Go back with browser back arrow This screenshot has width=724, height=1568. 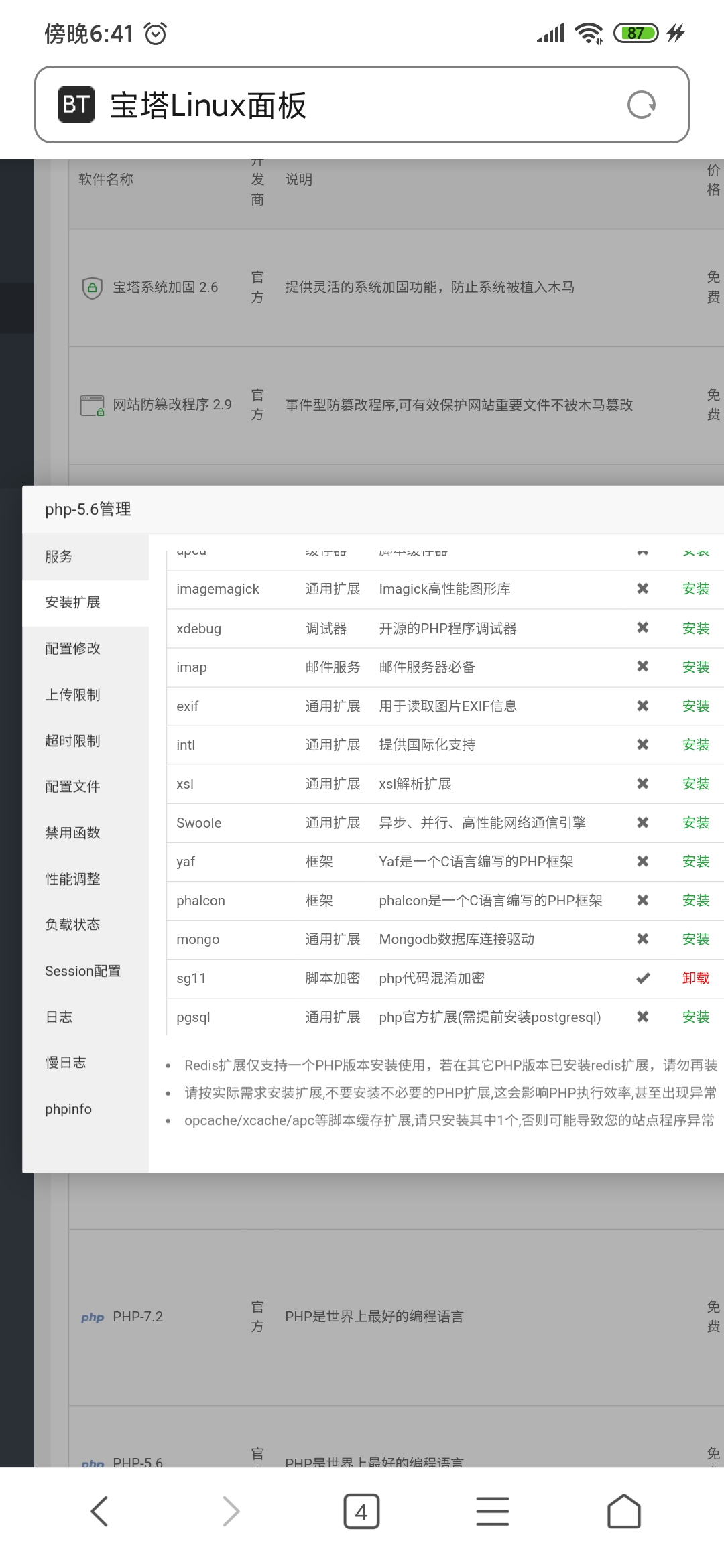tap(99, 1511)
